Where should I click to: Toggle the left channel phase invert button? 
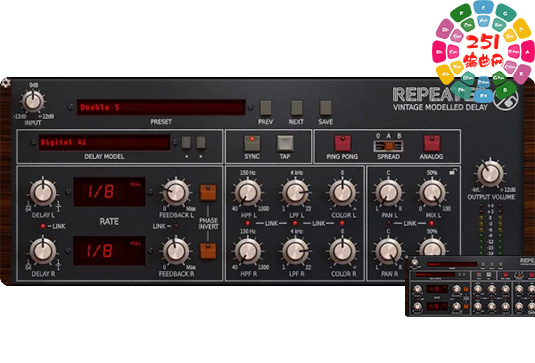pos(208,192)
